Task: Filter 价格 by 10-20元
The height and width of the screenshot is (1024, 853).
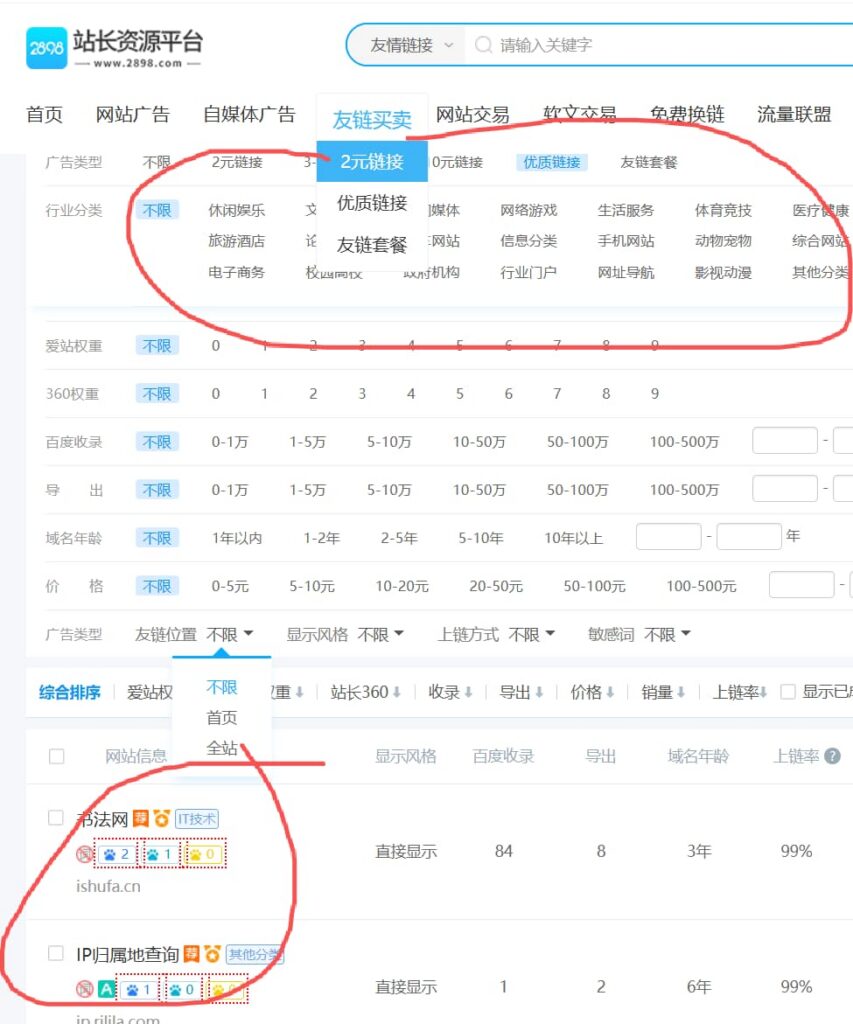Action: (402, 586)
